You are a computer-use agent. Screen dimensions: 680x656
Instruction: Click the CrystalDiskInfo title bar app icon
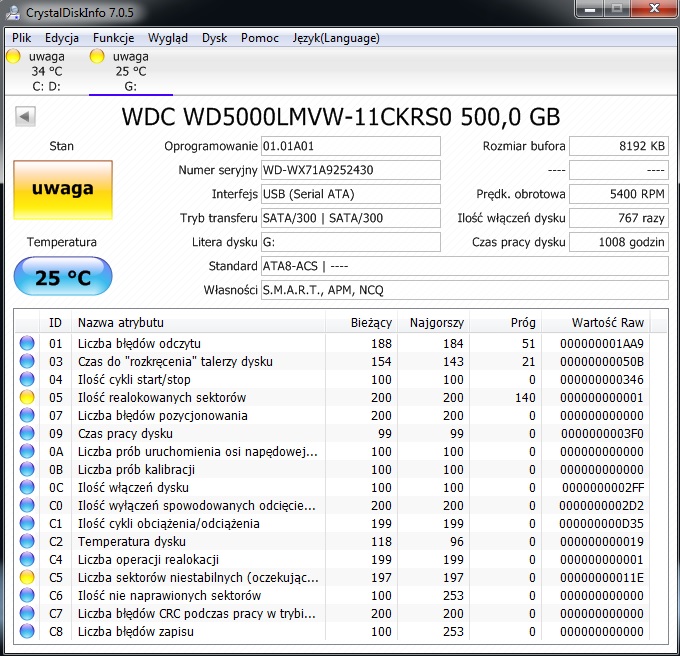13,12
